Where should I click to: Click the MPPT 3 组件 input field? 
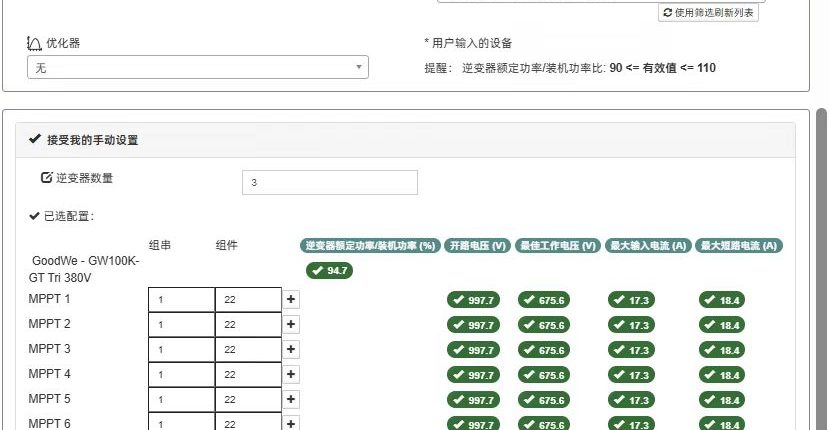point(248,349)
